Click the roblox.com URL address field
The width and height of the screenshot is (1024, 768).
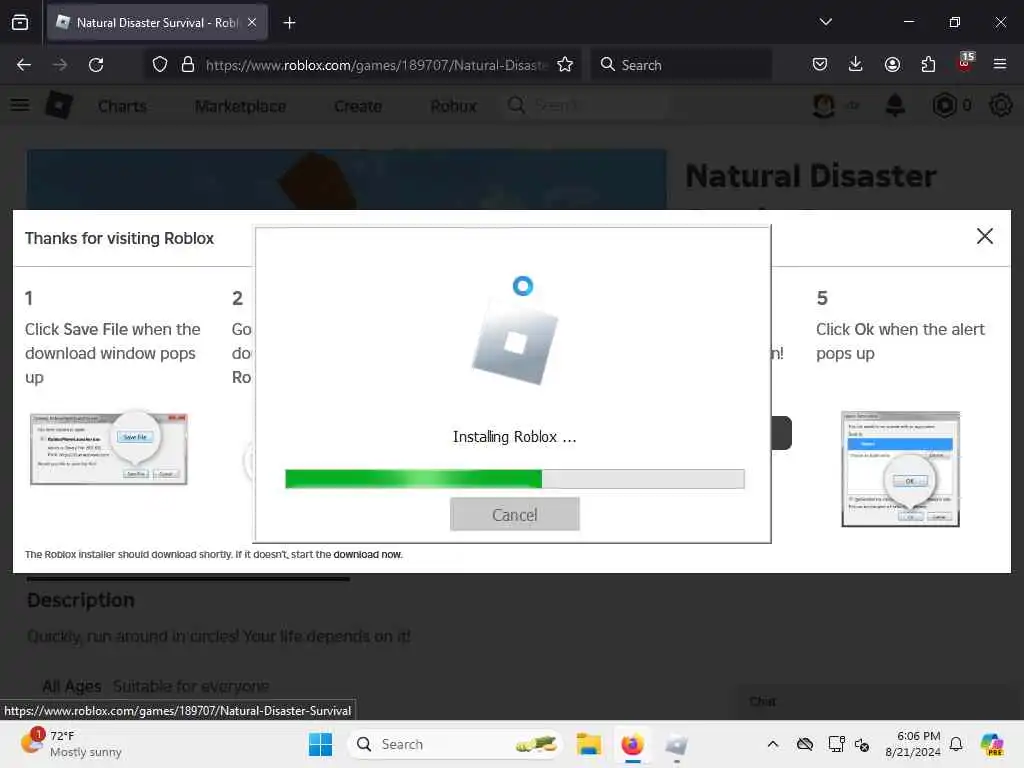click(376, 65)
